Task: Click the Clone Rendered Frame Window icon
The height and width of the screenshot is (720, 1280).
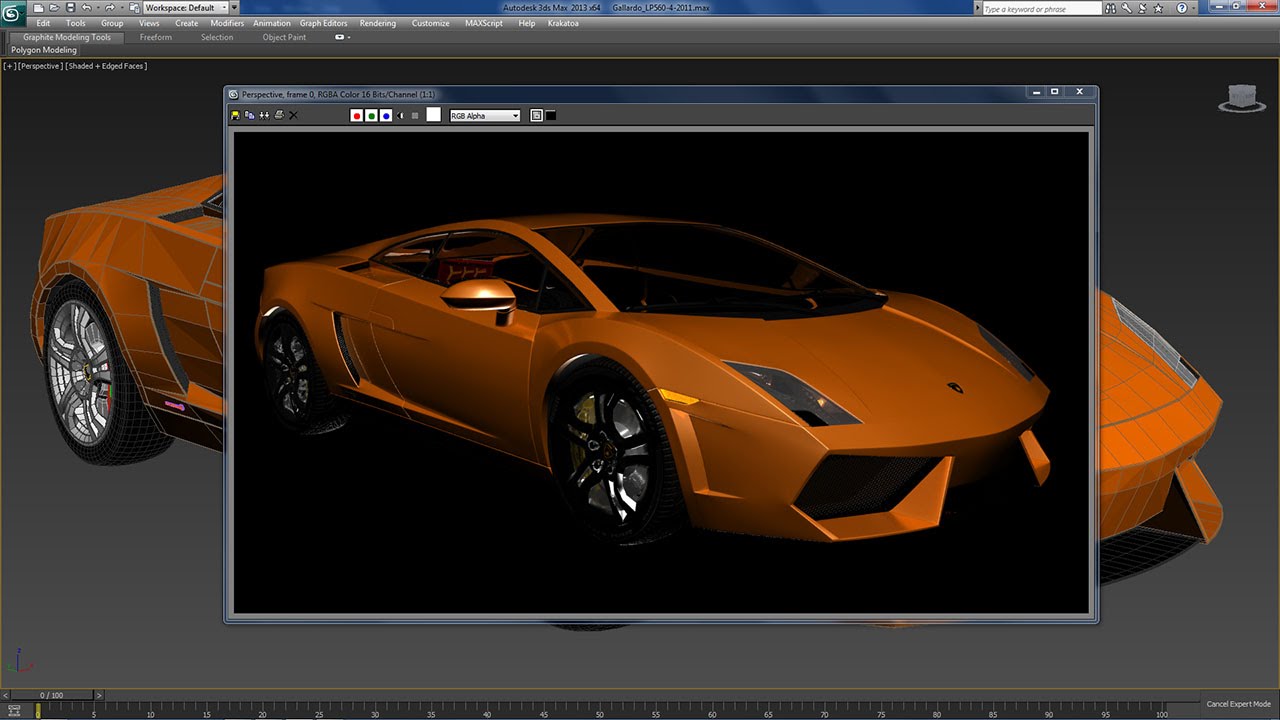Action: [264, 116]
